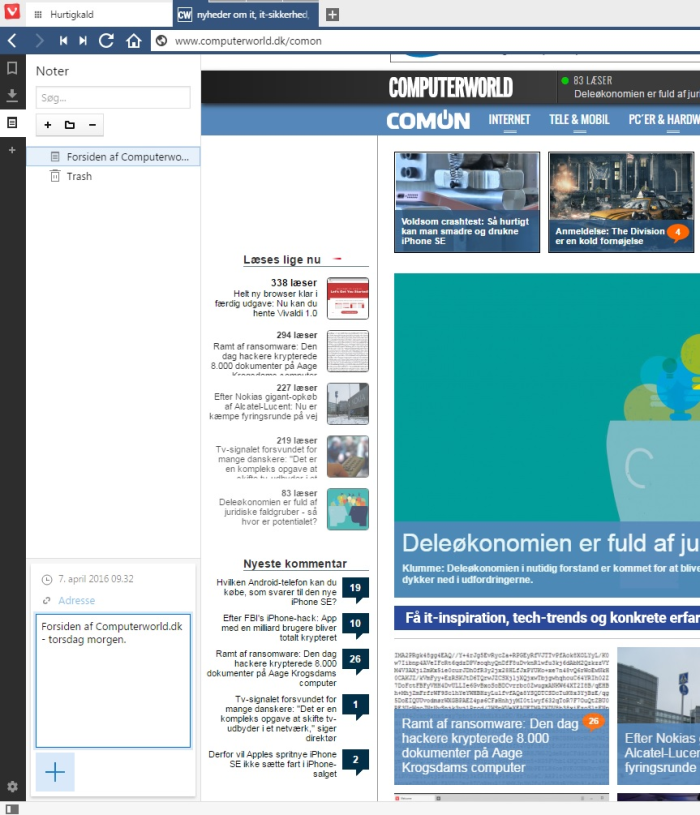Click the orange 4 comments bubble on The Division
Image resolution: width=700 pixels, height=815 pixels.
678,232
